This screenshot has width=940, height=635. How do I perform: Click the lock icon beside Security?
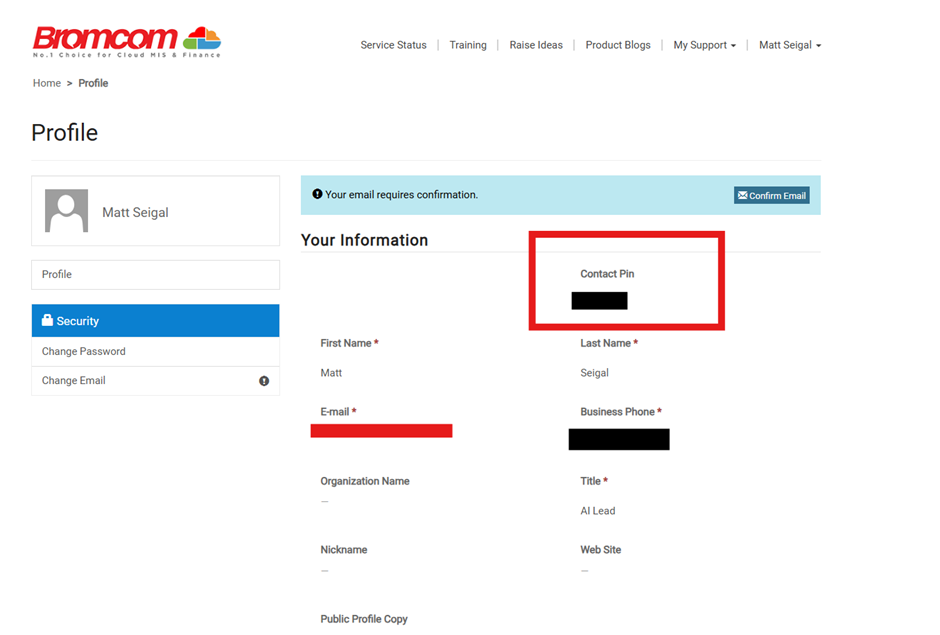tap(47, 321)
